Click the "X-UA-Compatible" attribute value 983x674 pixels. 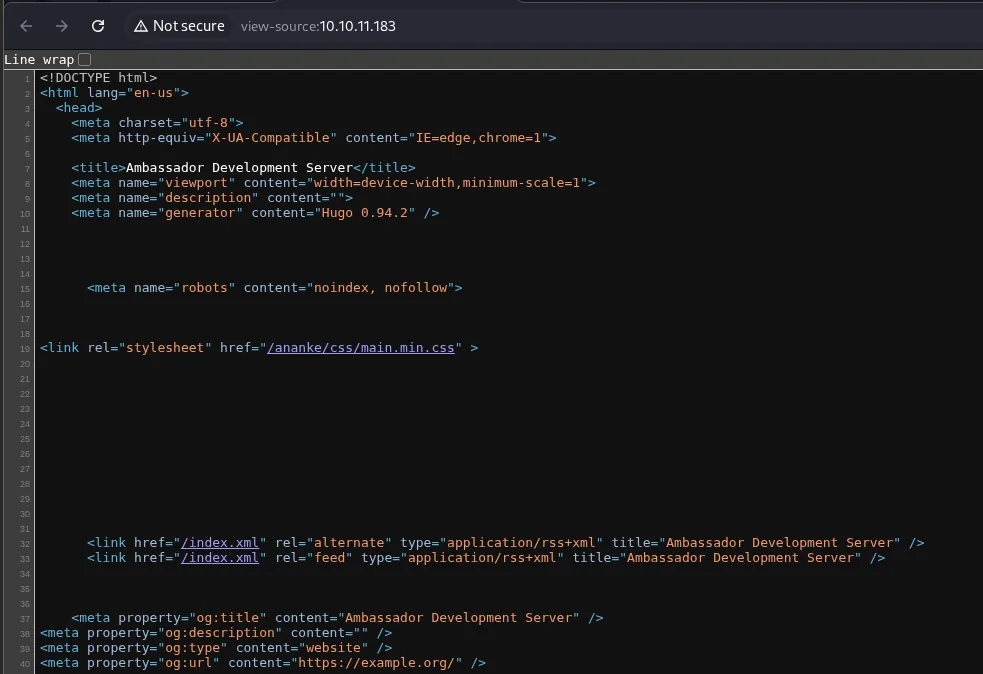click(271, 137)
